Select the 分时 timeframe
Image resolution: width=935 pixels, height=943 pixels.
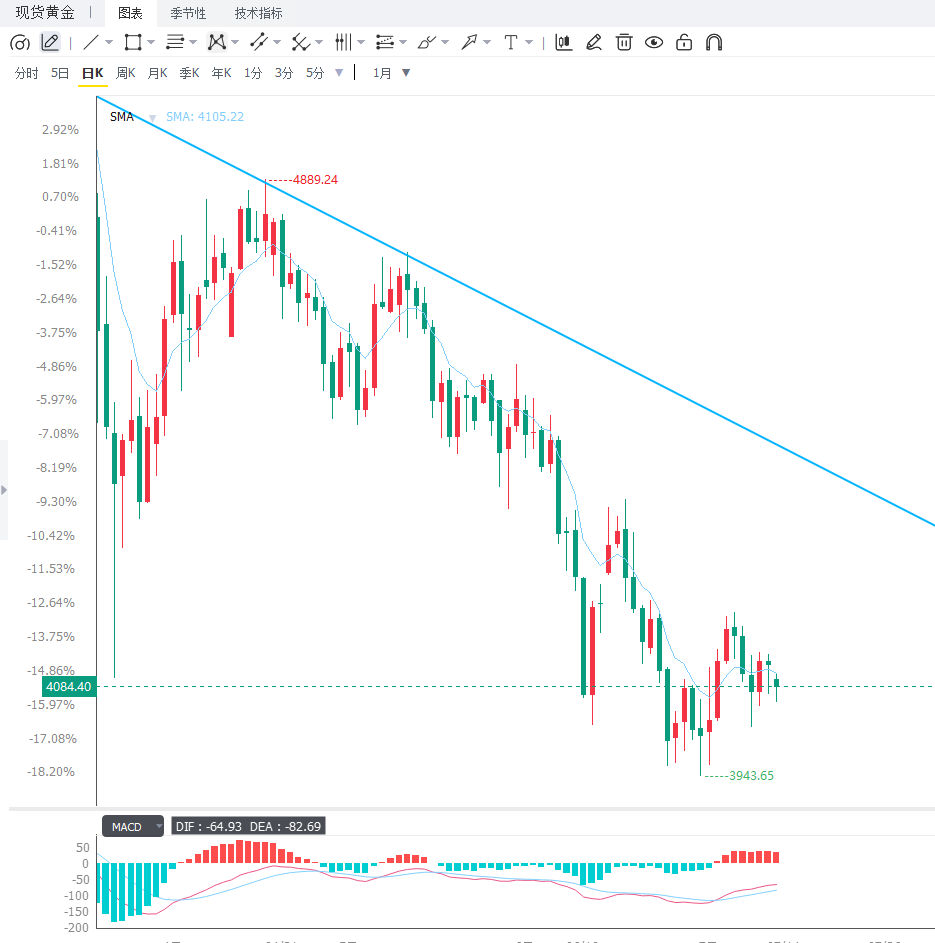point(26,73)
